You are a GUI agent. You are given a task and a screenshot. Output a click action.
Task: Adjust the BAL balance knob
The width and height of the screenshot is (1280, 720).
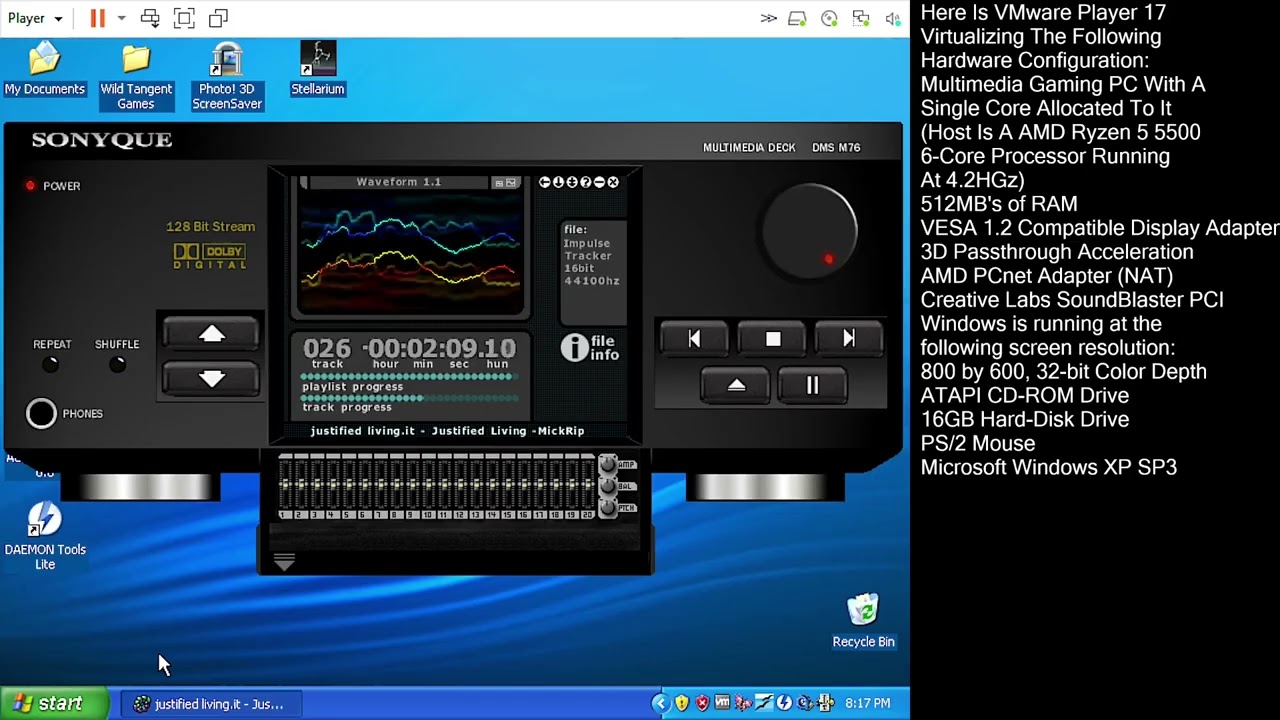click(x=607, y=487)
